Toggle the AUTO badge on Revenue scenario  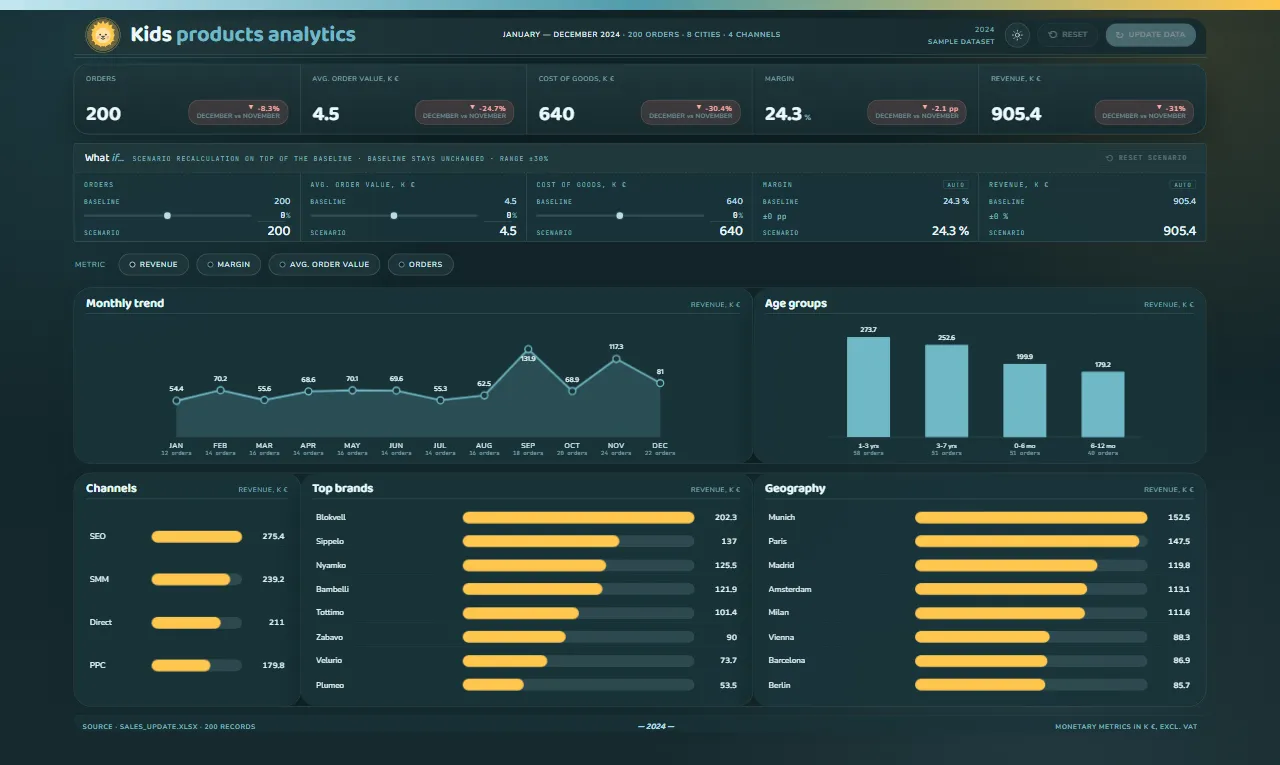click(x=1182, y=185)
